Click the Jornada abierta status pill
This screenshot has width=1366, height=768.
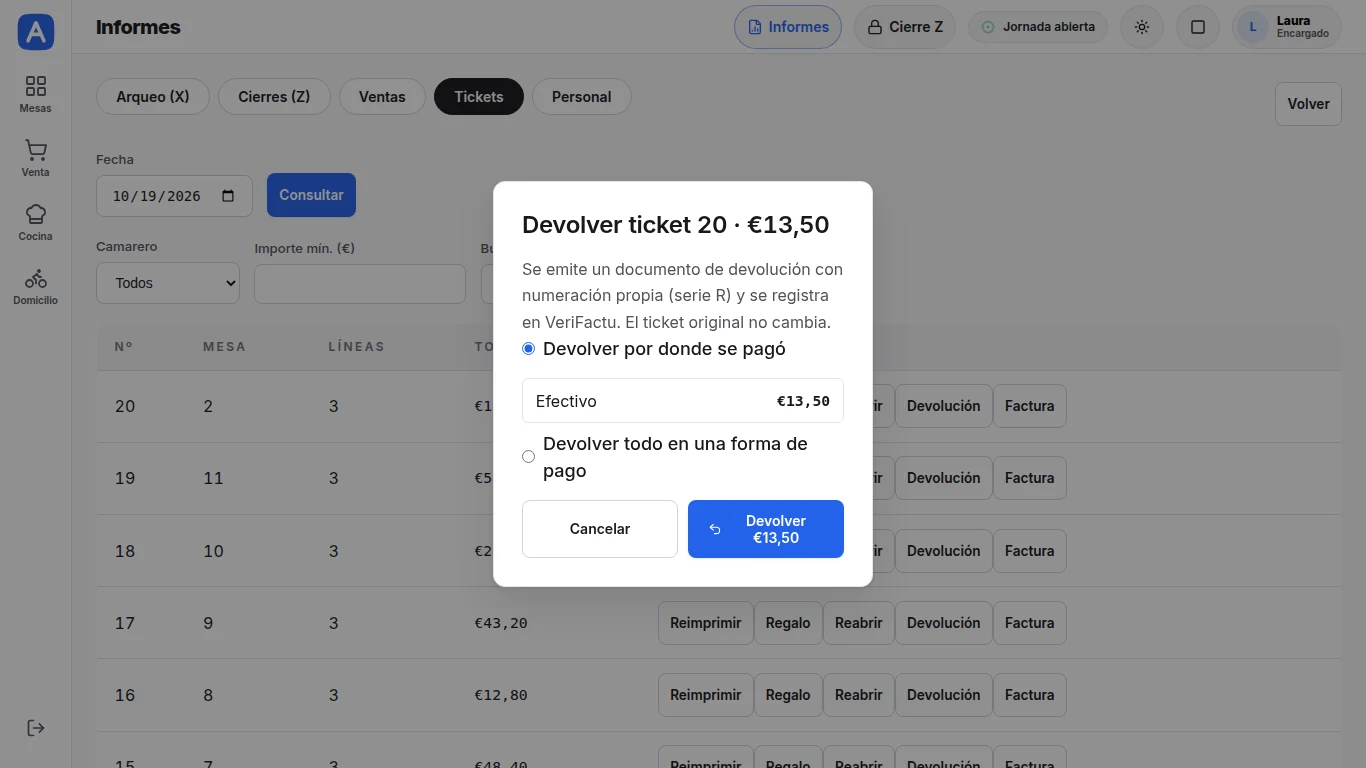[x=1038, y=27]
